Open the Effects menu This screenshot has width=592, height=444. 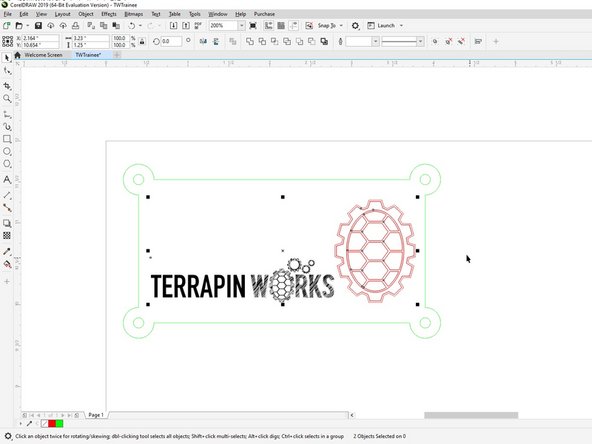[x=109, y=14]
